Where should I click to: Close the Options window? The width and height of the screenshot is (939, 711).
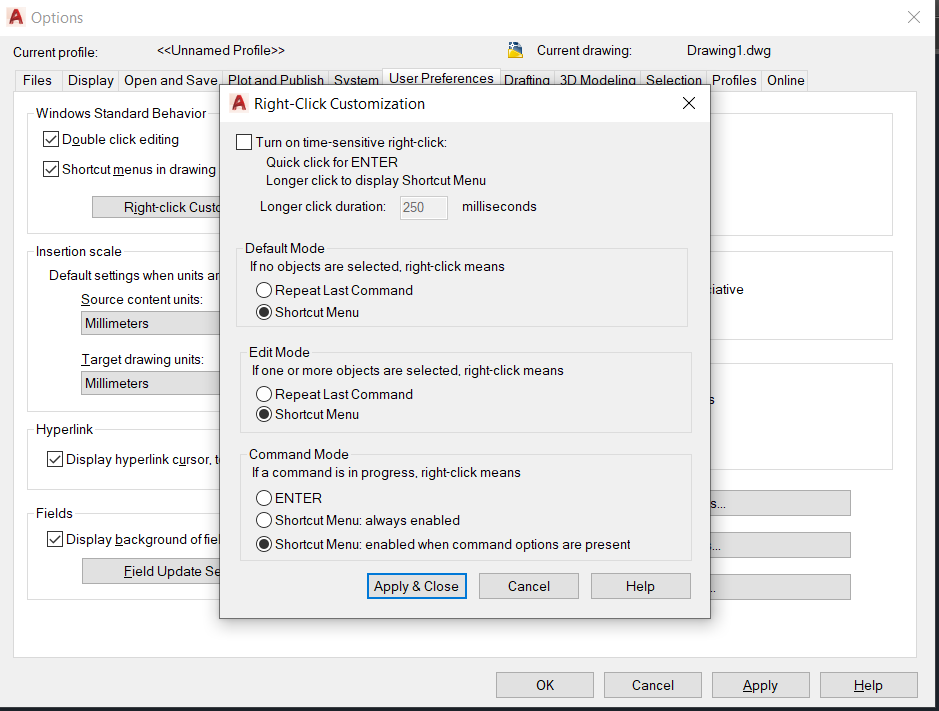(x=913, y=17)
